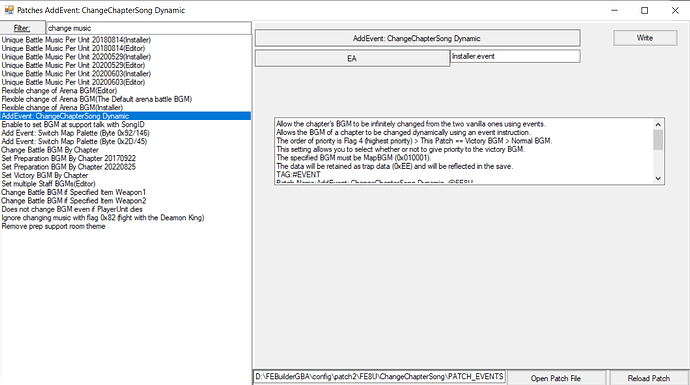Focus the filter text field containing 'change music'
This screenshot has width=690, height=385.
(148, 28)
